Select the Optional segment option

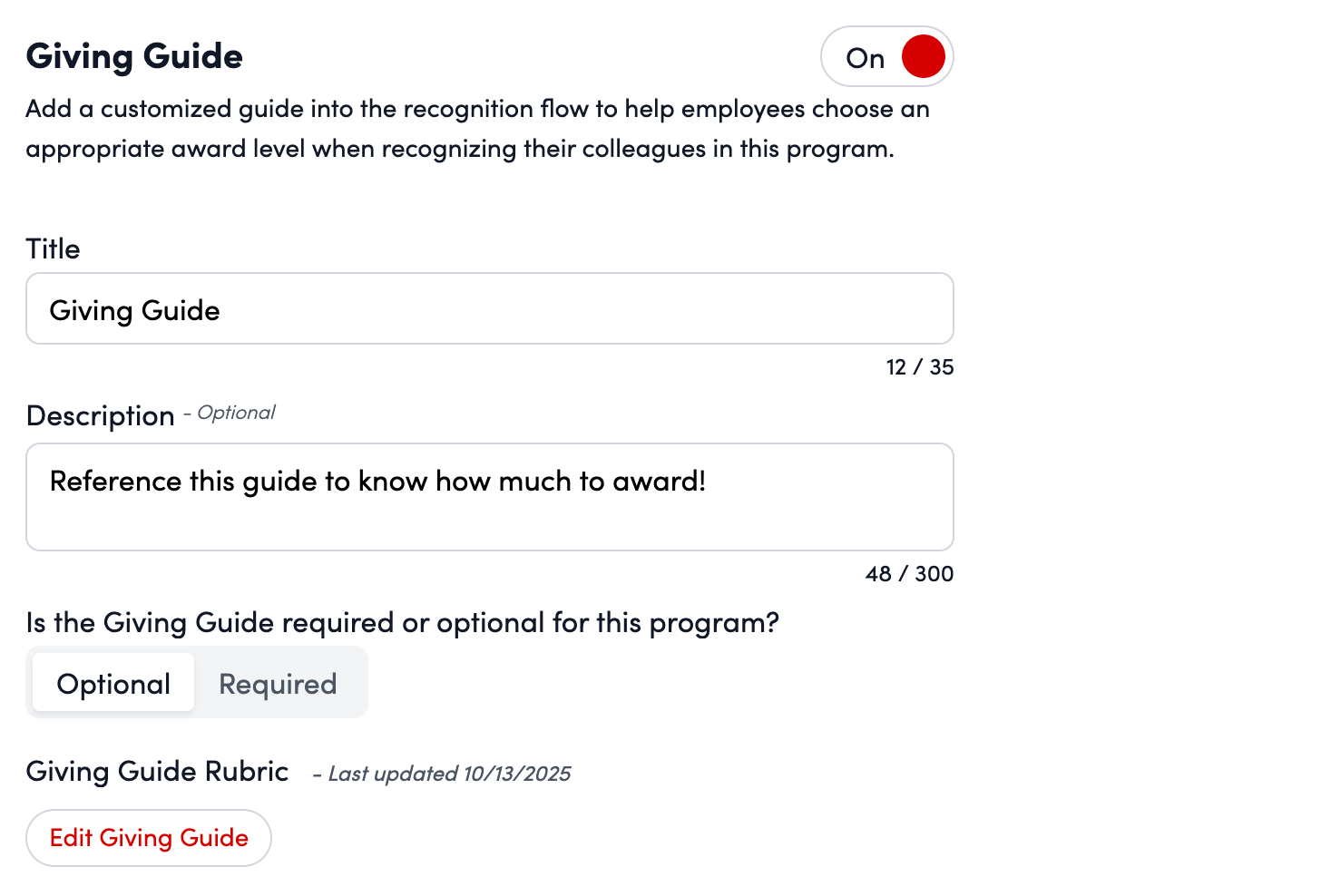coord(113,684)
